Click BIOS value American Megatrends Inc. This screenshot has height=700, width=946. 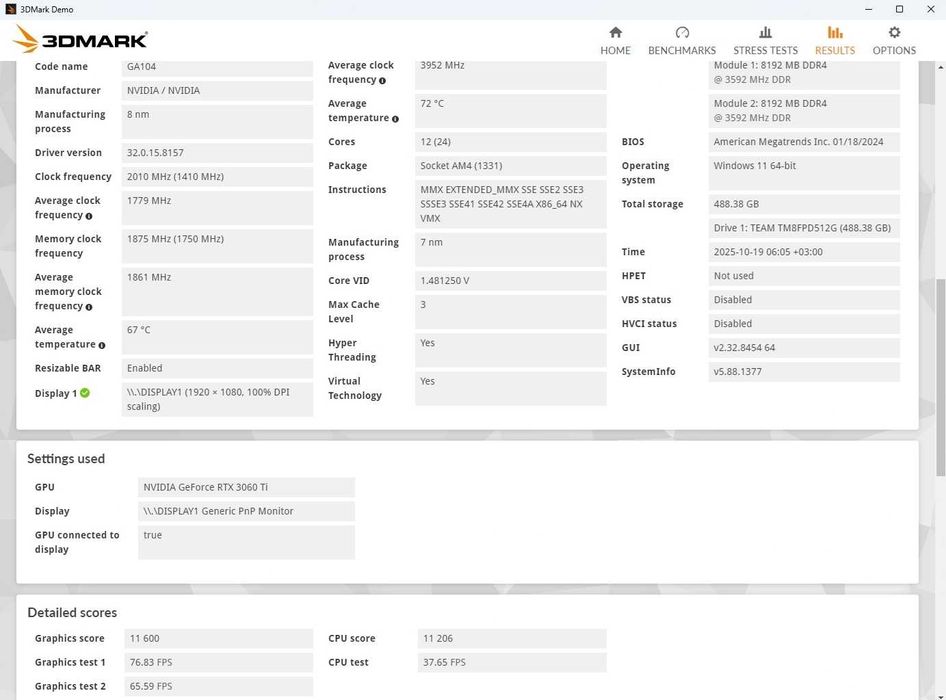click(804, 142)
